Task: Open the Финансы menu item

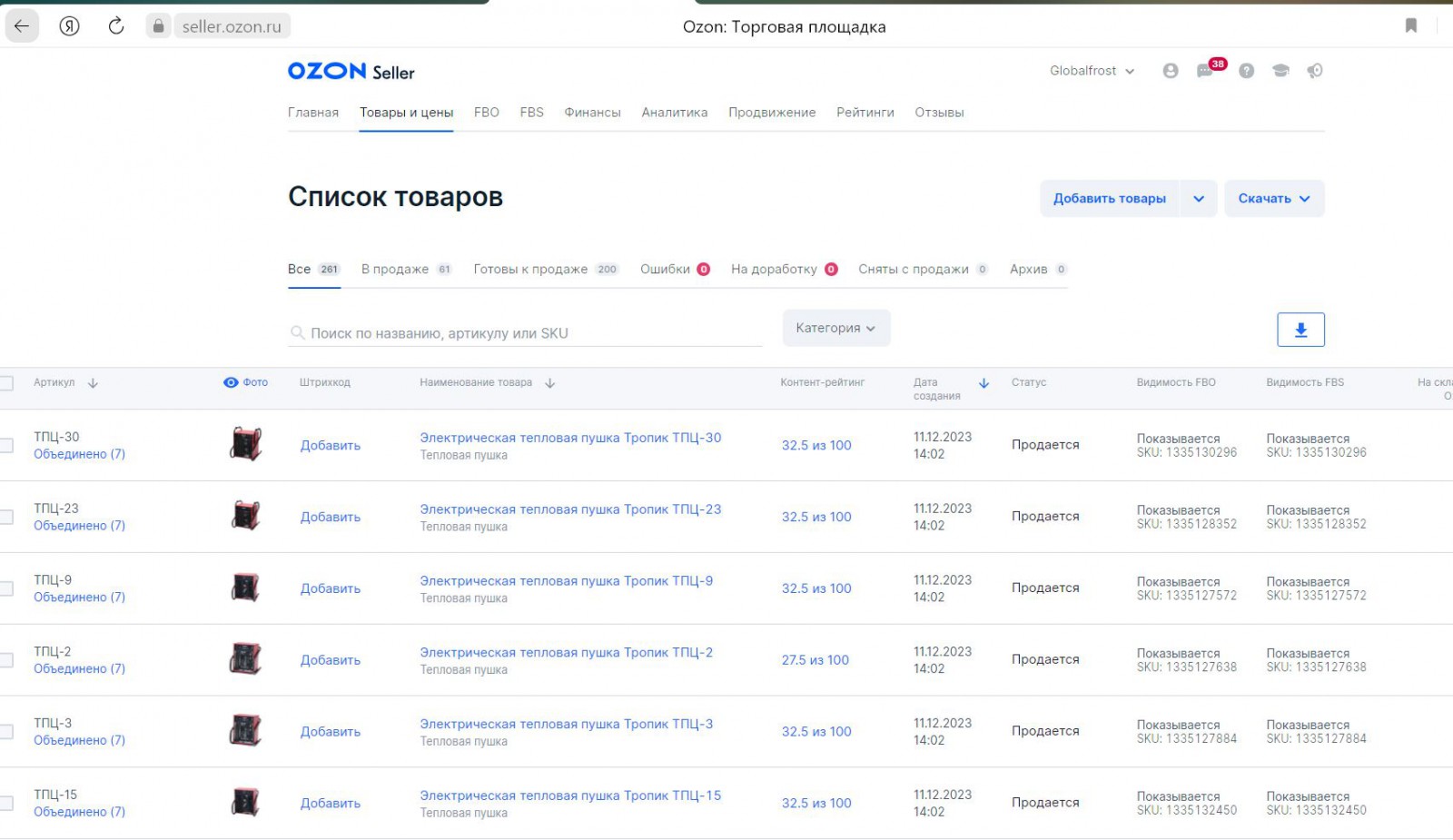Action: point(592,113)
